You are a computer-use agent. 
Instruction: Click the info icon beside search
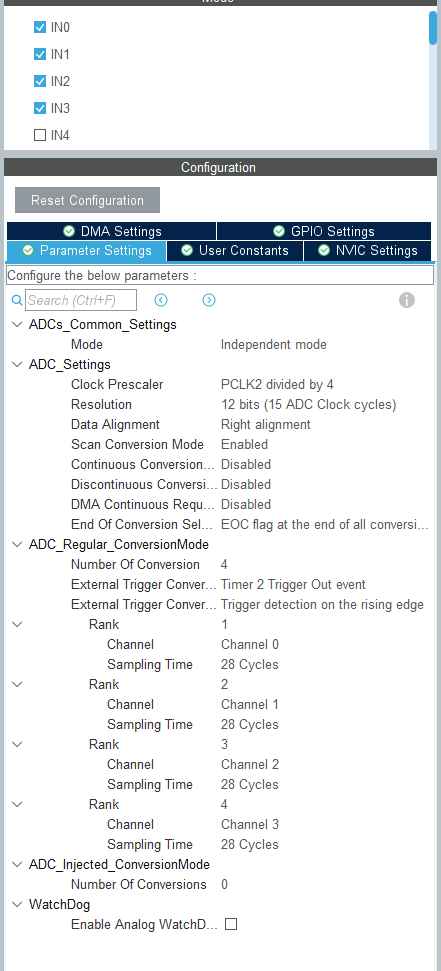coord(406,300)
